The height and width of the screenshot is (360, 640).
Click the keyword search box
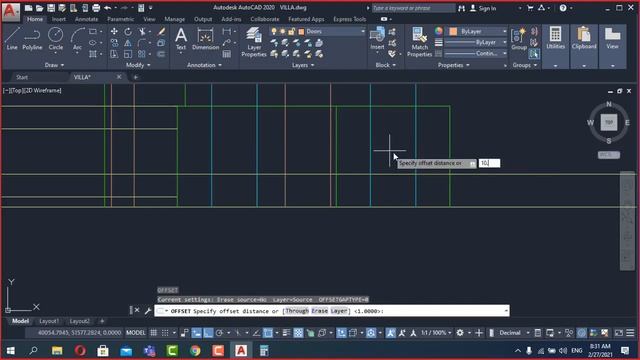[412, 8]
